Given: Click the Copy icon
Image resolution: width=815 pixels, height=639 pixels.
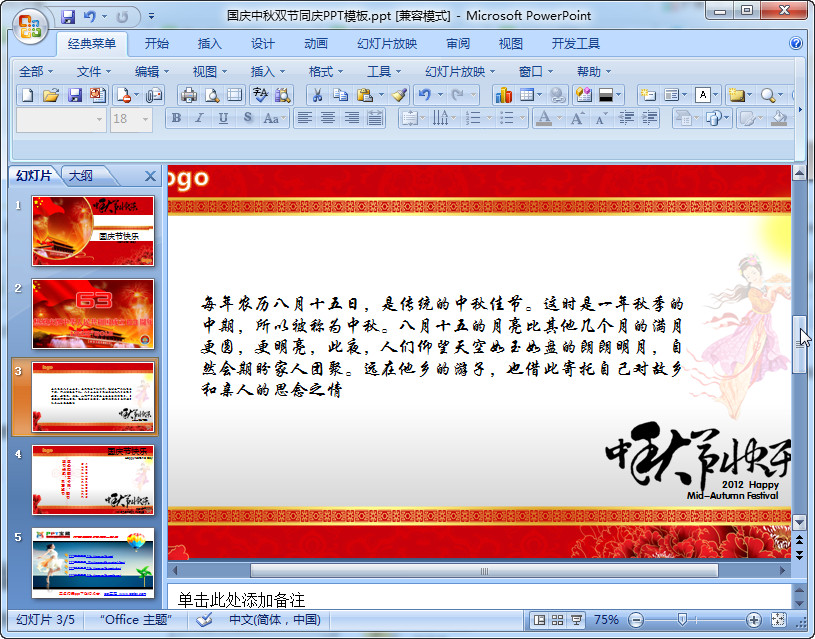Looking at the screenshot, I should pyautogui.click(x=340, y=95).
